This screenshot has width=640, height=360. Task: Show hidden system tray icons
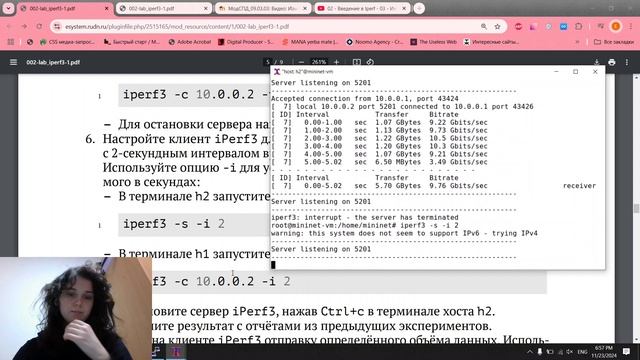[529, 351]
